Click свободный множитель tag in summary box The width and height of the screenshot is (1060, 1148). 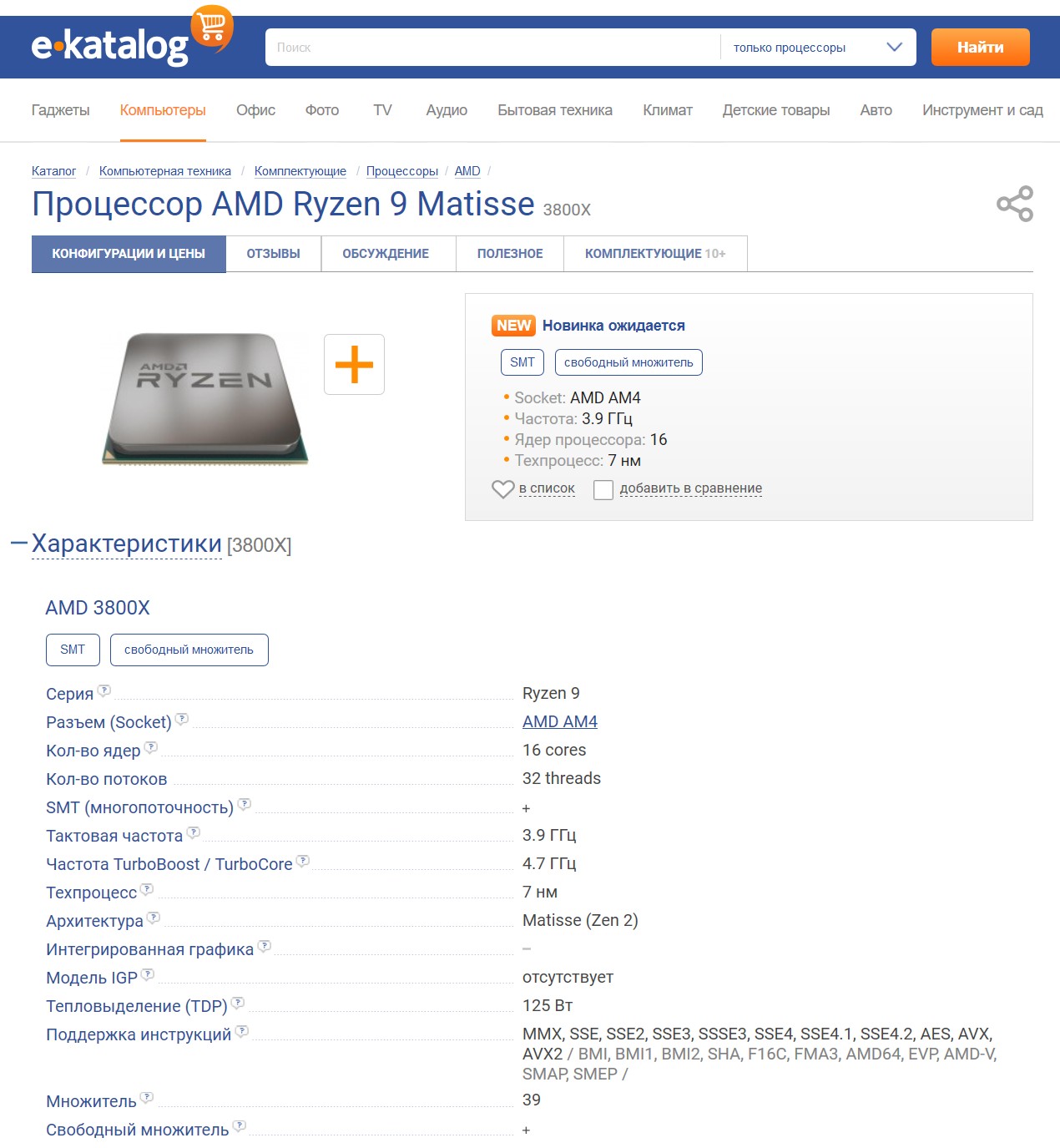tap(628, 362)
